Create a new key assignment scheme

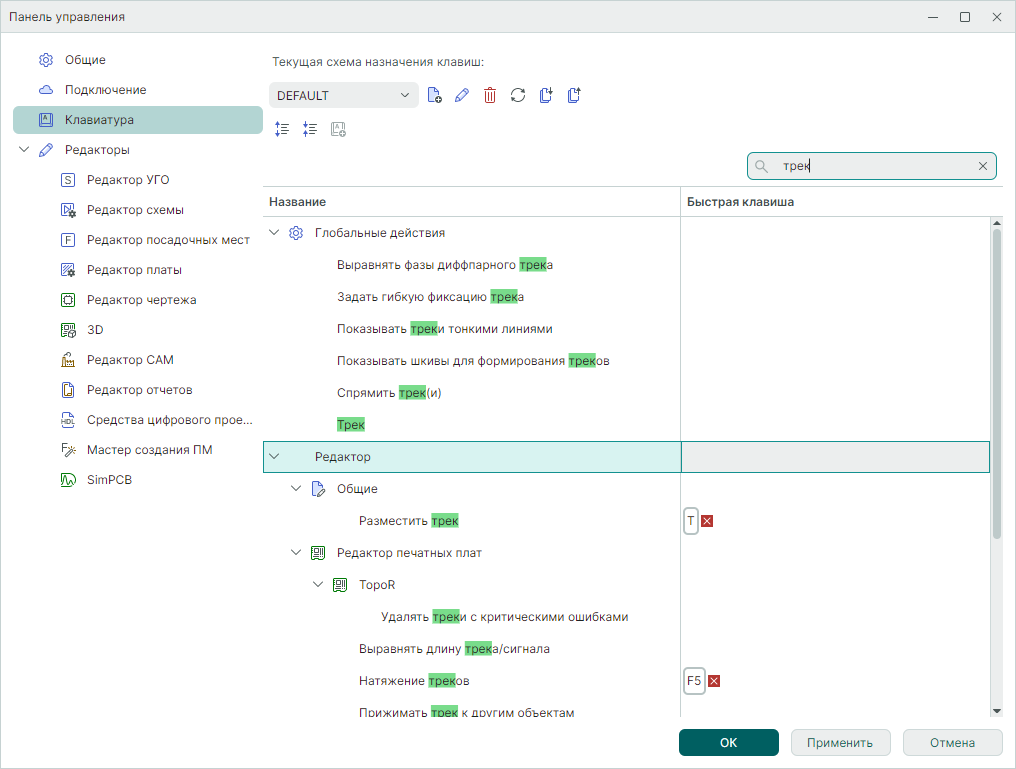click(x=434, y=96)
